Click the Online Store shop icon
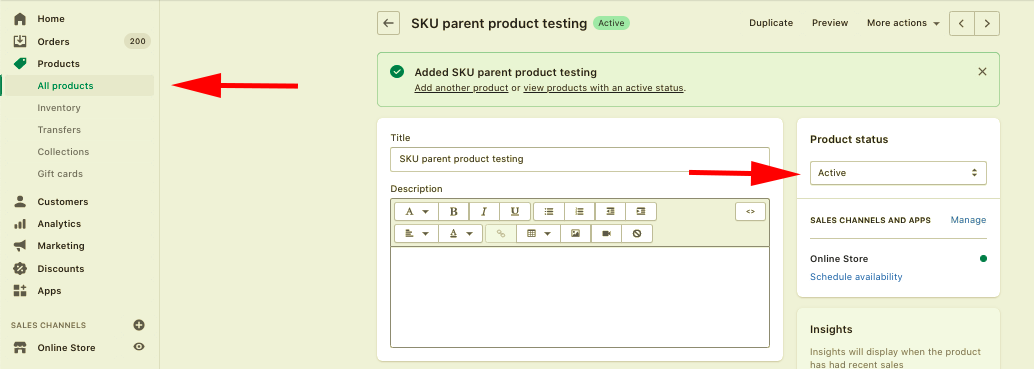This screenshot has height=369, width=1034. [20, 348]
